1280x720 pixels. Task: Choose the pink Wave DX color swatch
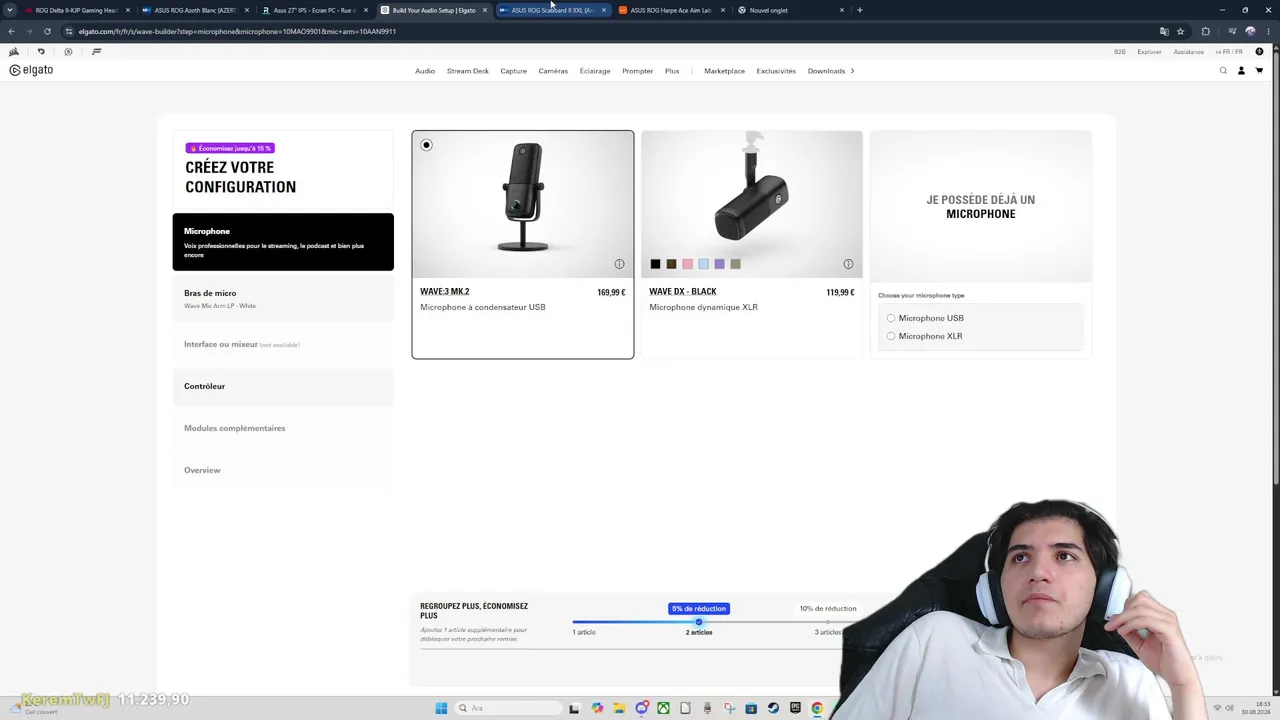[x=687, y=264]
